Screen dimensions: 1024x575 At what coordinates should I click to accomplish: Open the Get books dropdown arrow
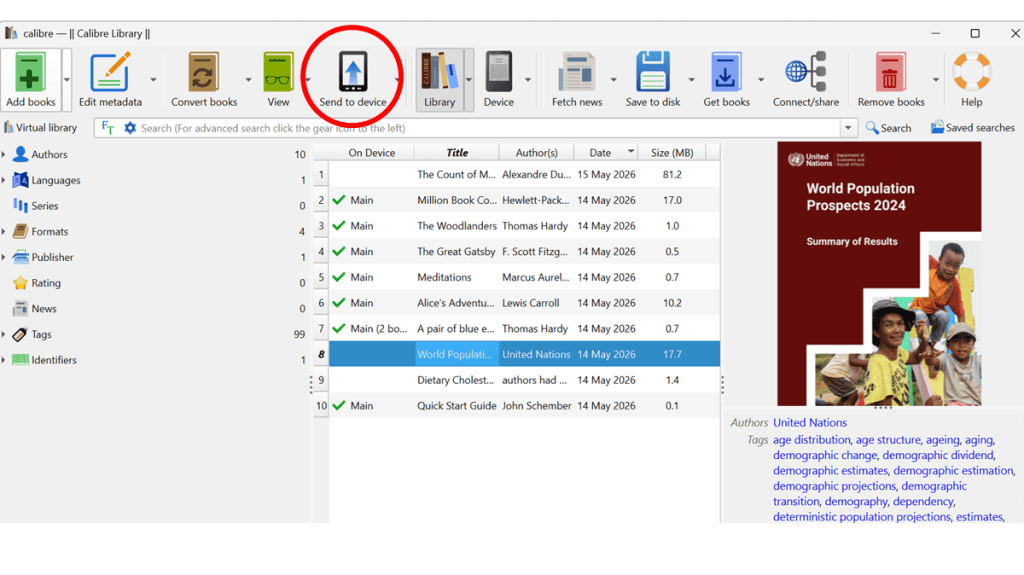[761, 80]
